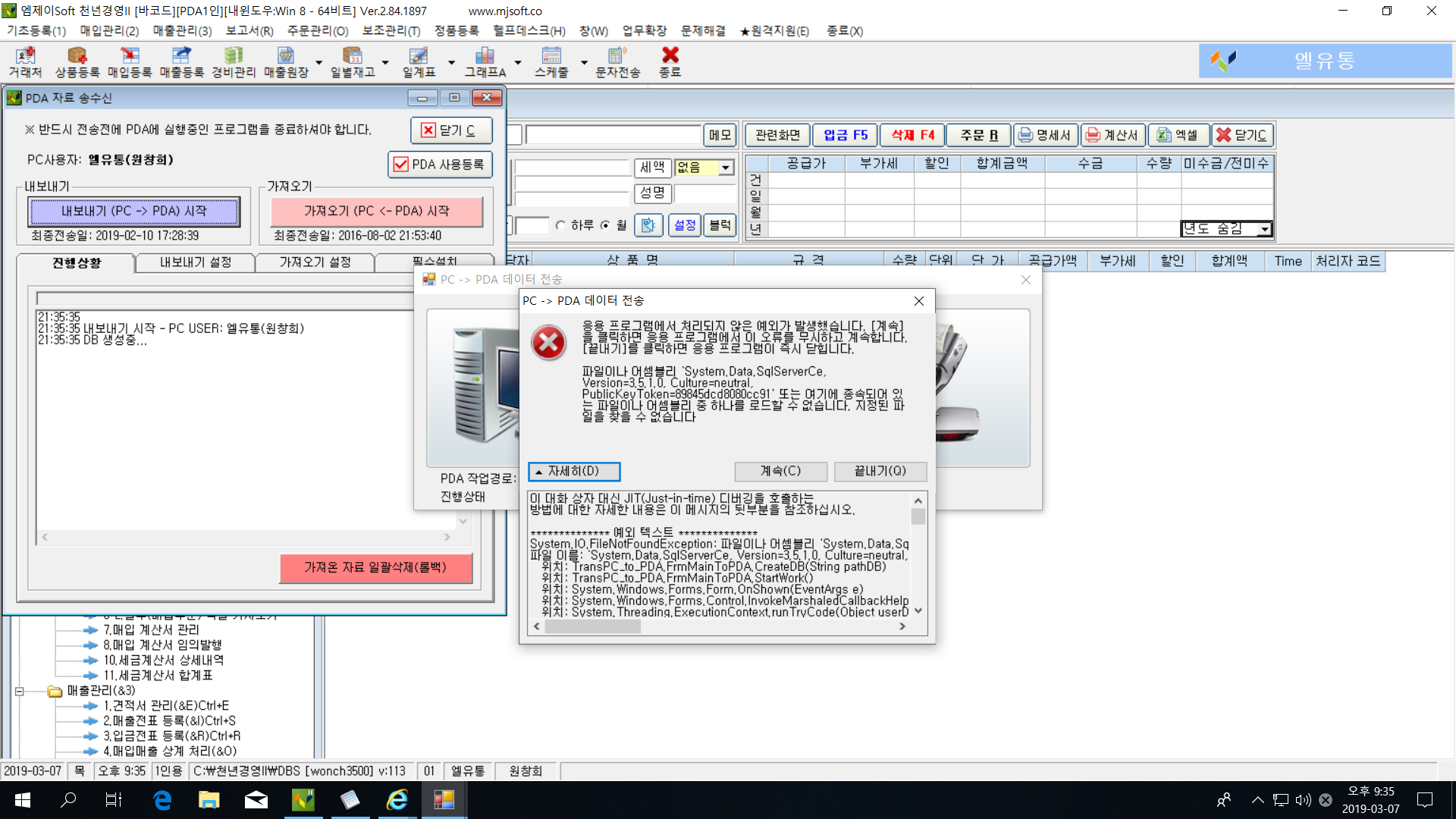Open File Explorer from taskbar
Screen dimensions: 1456x819
[209, 800]
